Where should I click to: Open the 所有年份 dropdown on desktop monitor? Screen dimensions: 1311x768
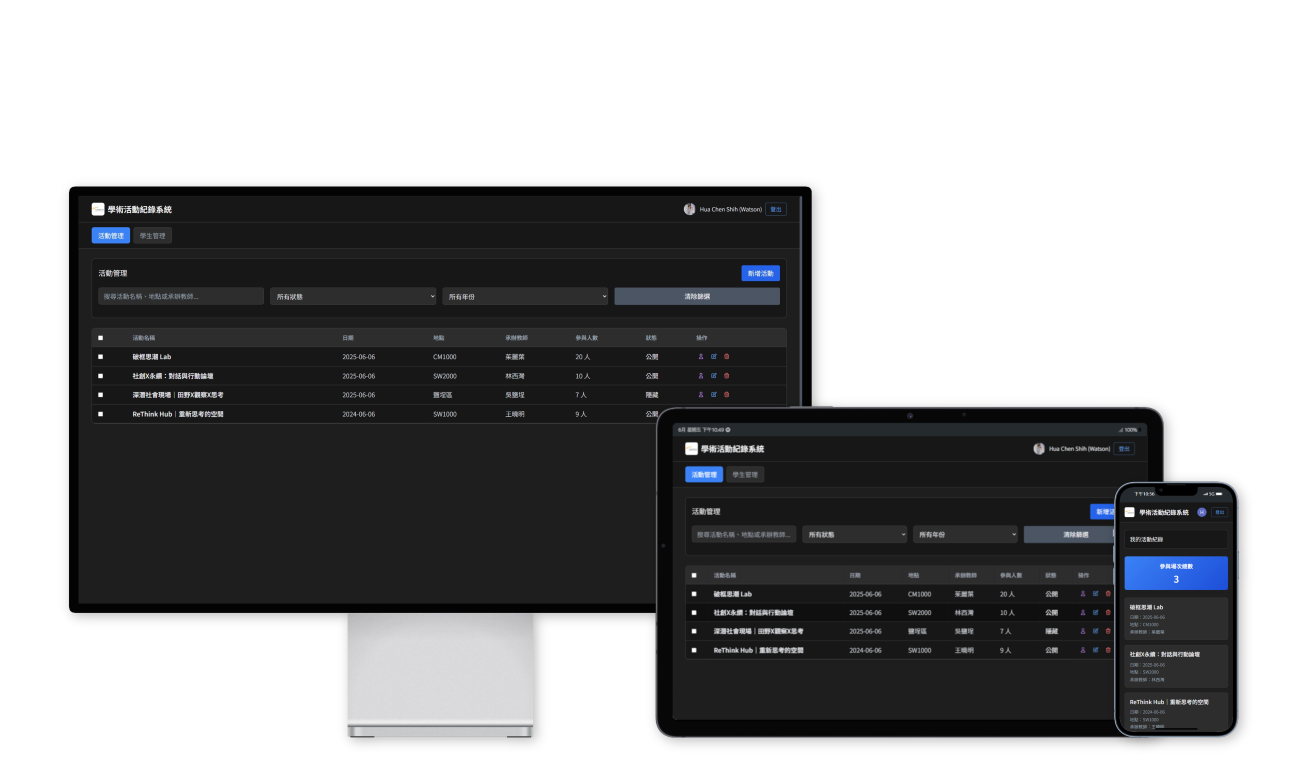tap(525, 297)
